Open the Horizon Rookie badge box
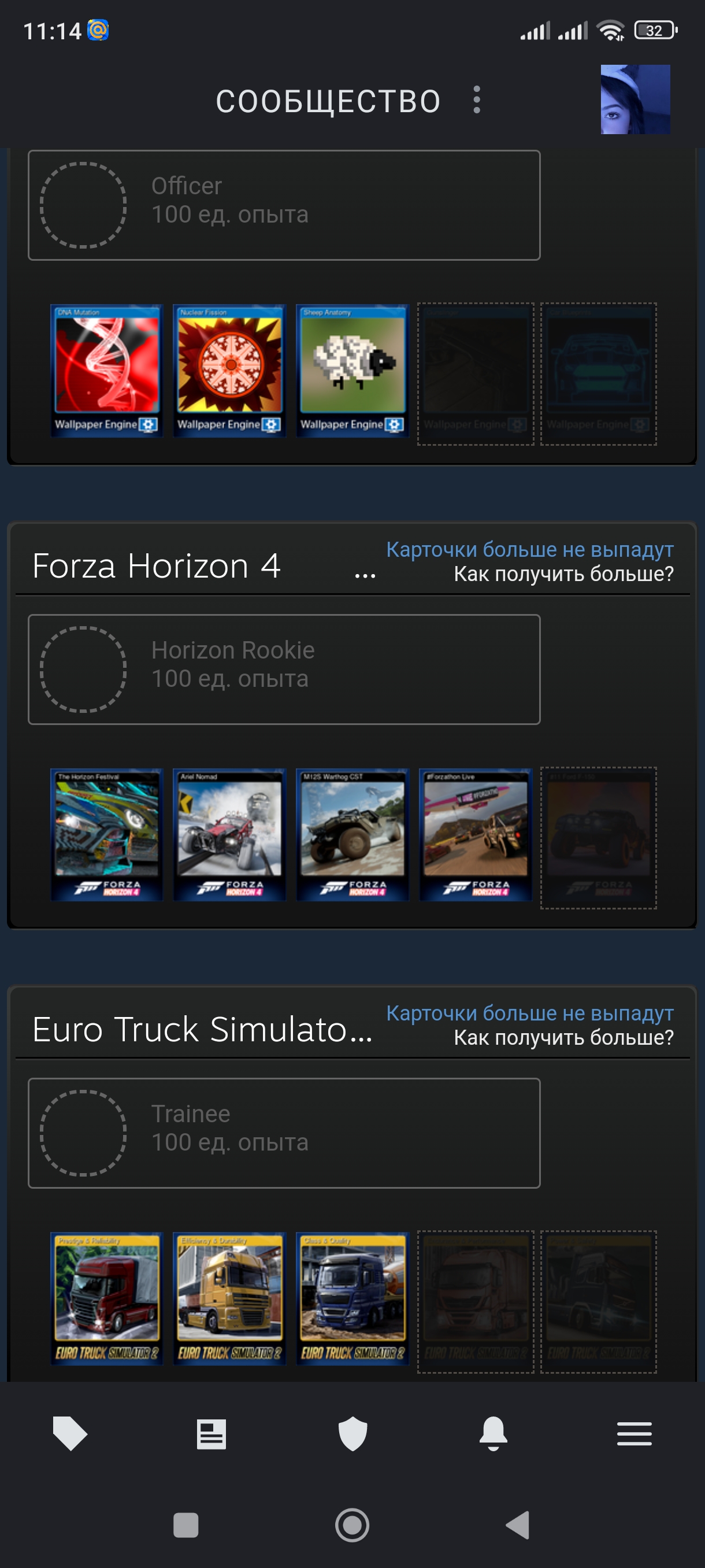The width and height of the screenshot is (705, 1568). coord(284,669)
